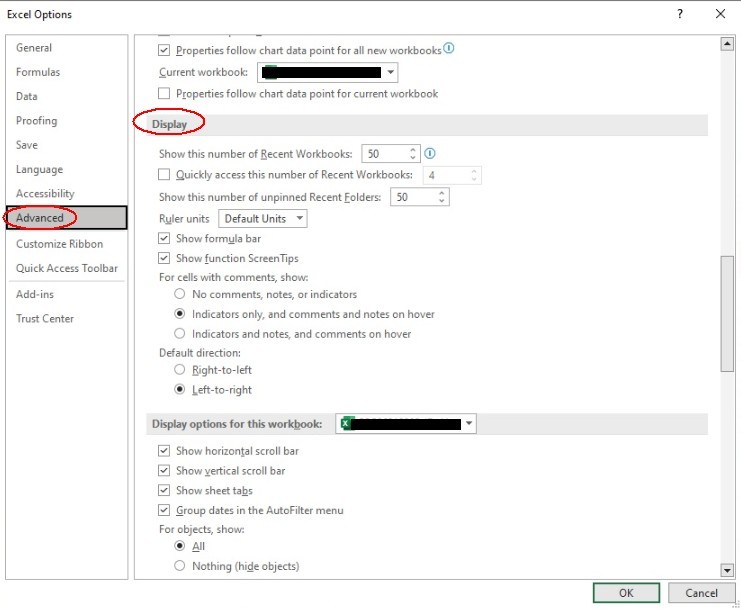Screen dimensions: 741x609
Task: Close the Excel Options dialog
Action: click(x=720, y=14)
